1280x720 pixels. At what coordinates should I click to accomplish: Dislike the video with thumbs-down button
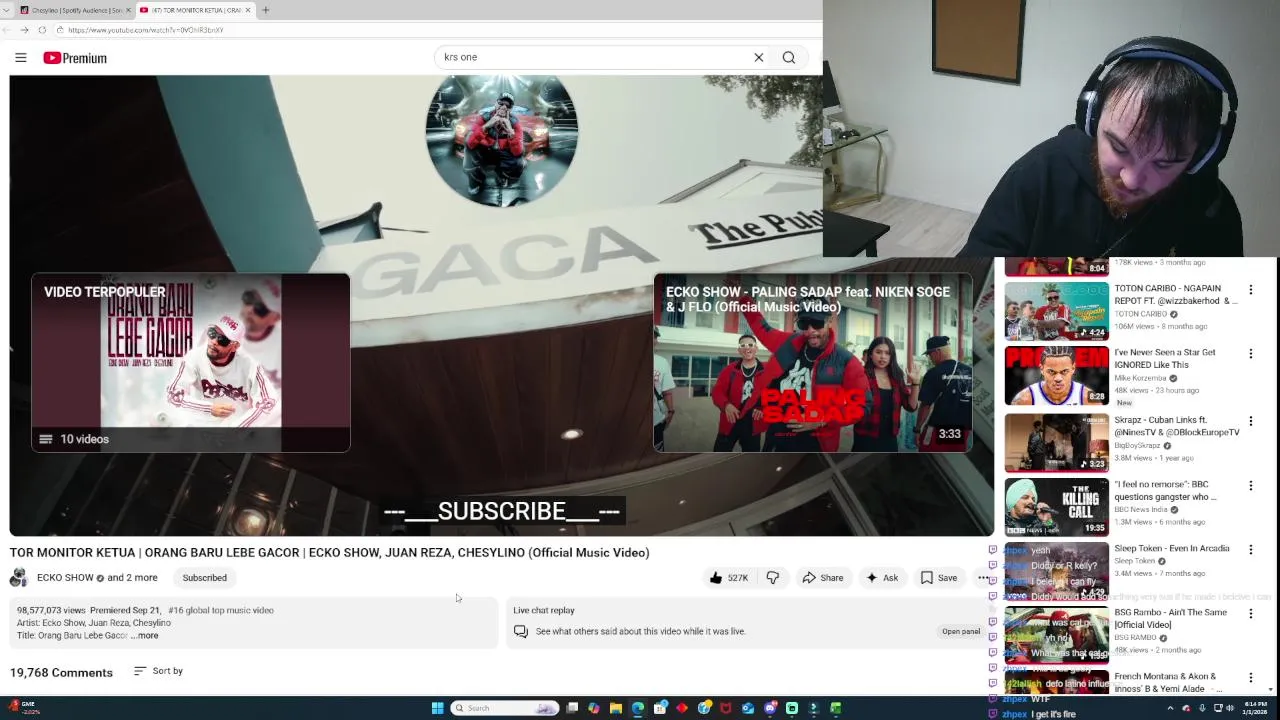[x=772, y=578]
